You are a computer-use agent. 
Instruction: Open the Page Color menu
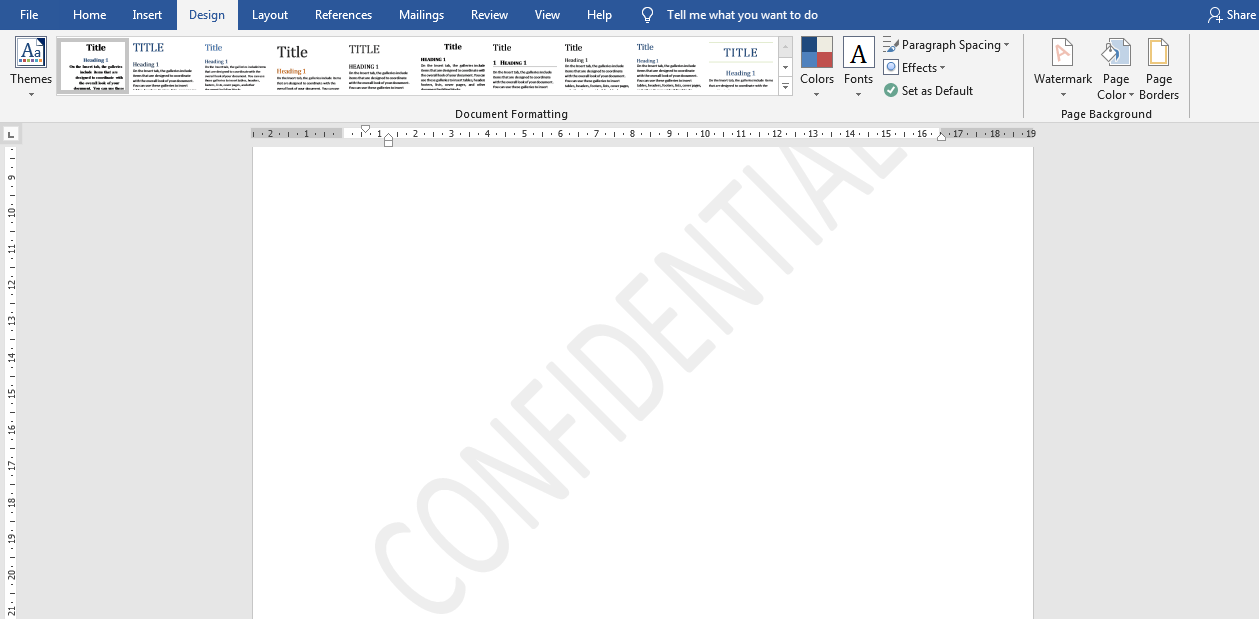[1116, 67]
